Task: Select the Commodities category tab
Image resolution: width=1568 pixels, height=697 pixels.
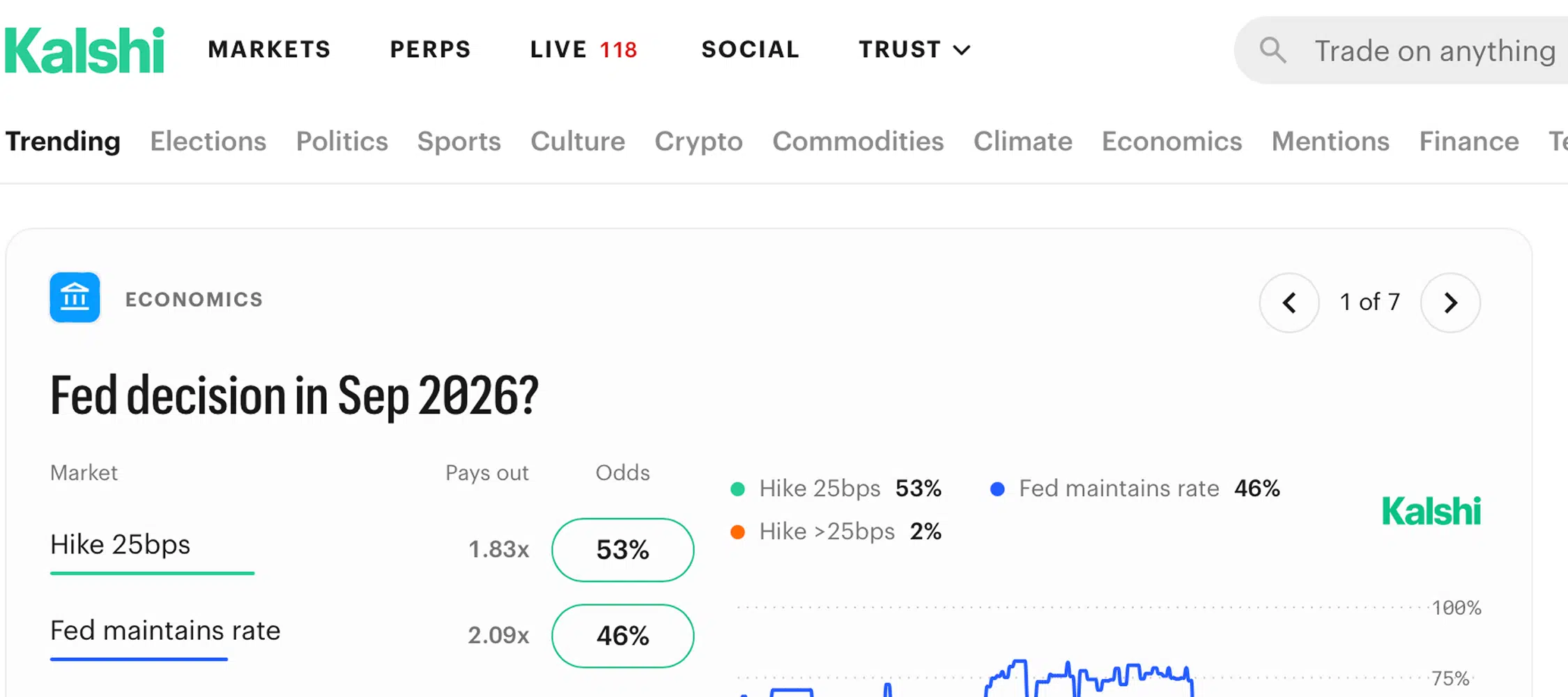Action: [858, 141]
